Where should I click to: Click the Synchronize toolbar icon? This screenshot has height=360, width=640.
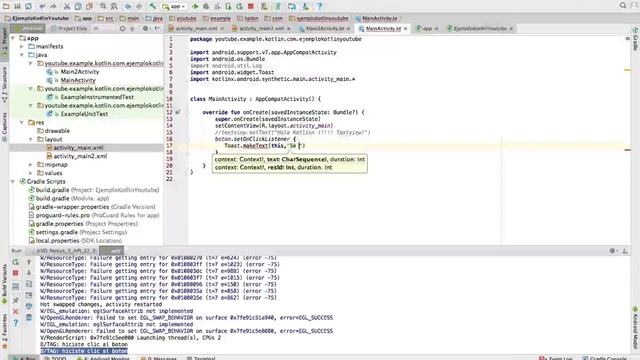point(28,6)
